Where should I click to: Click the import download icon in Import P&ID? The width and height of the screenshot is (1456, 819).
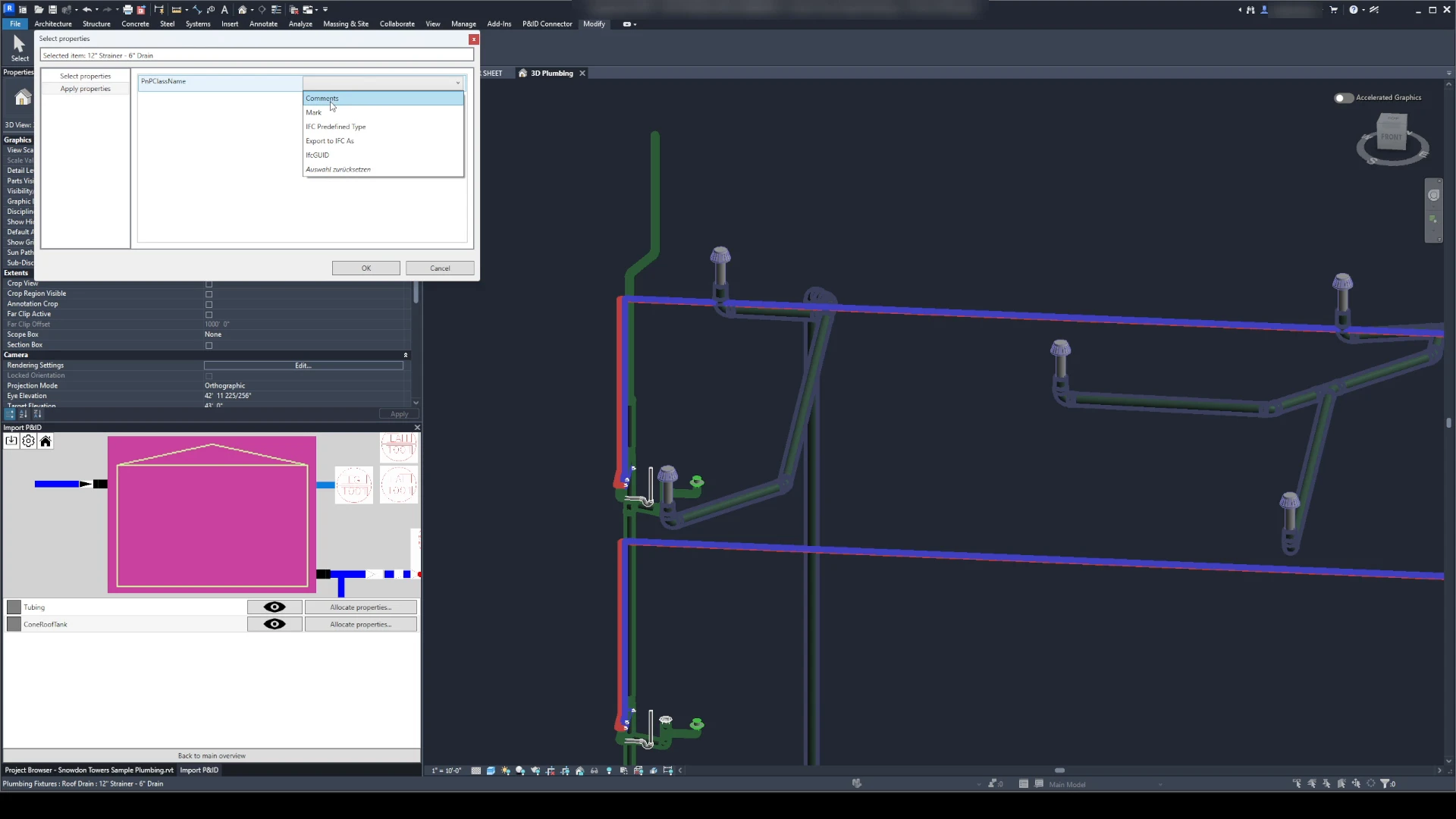pyautogui.click(x=11, y=441)
